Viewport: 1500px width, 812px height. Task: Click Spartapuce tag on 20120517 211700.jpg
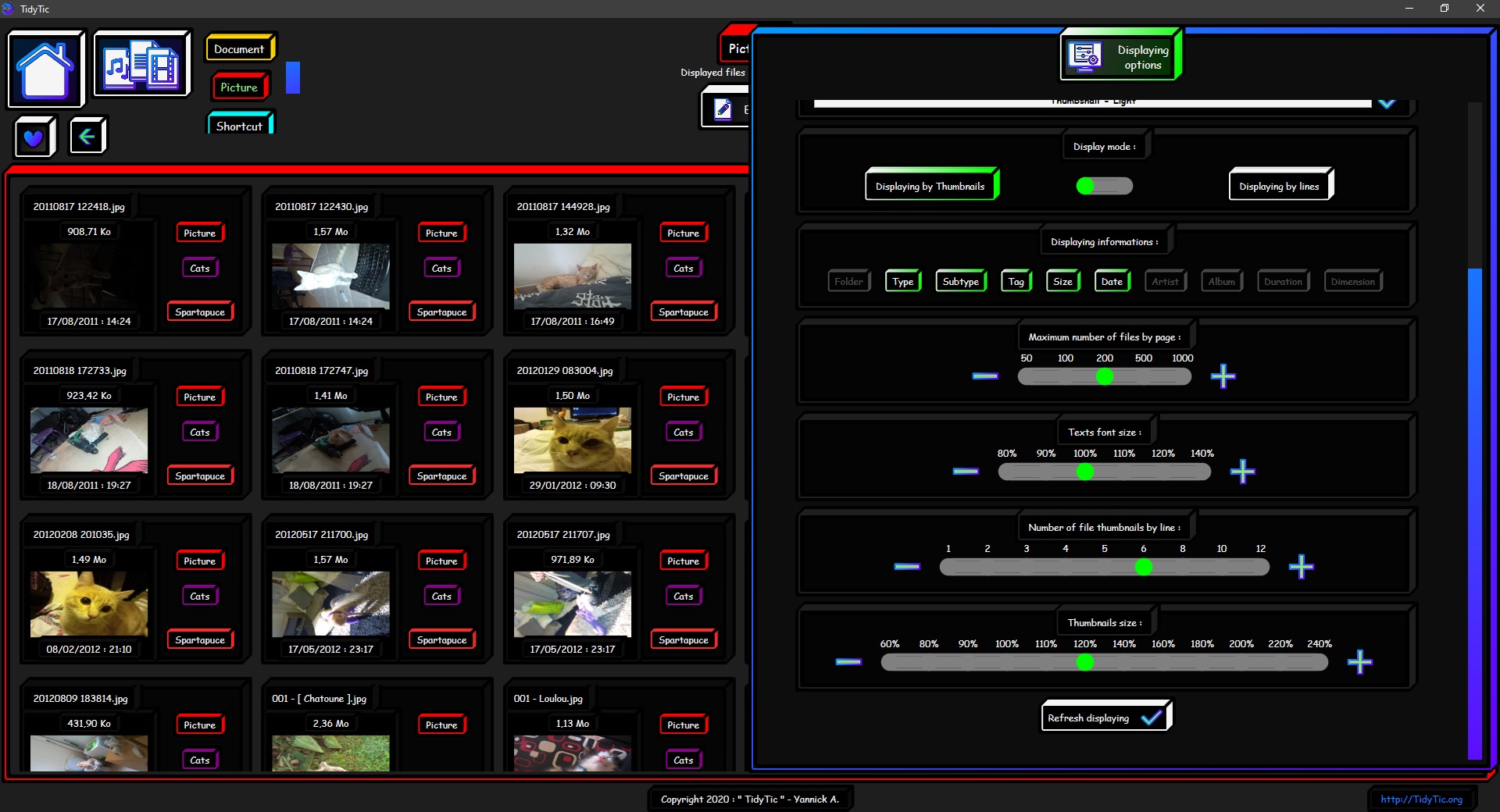click(x=441, y=639)
